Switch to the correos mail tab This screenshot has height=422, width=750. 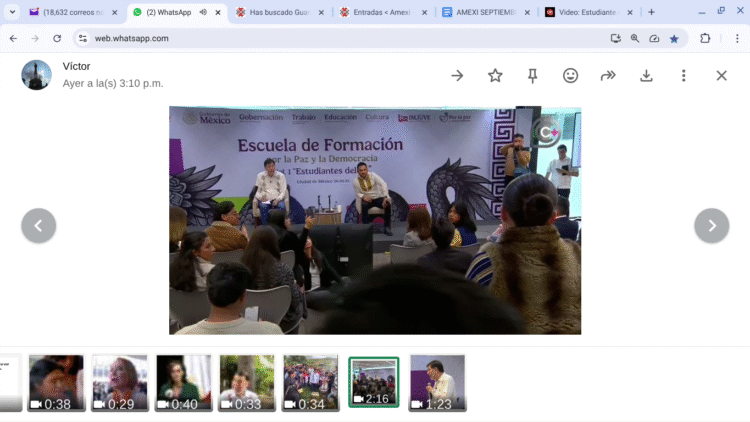pyautogui.click(x=66, y=12)
